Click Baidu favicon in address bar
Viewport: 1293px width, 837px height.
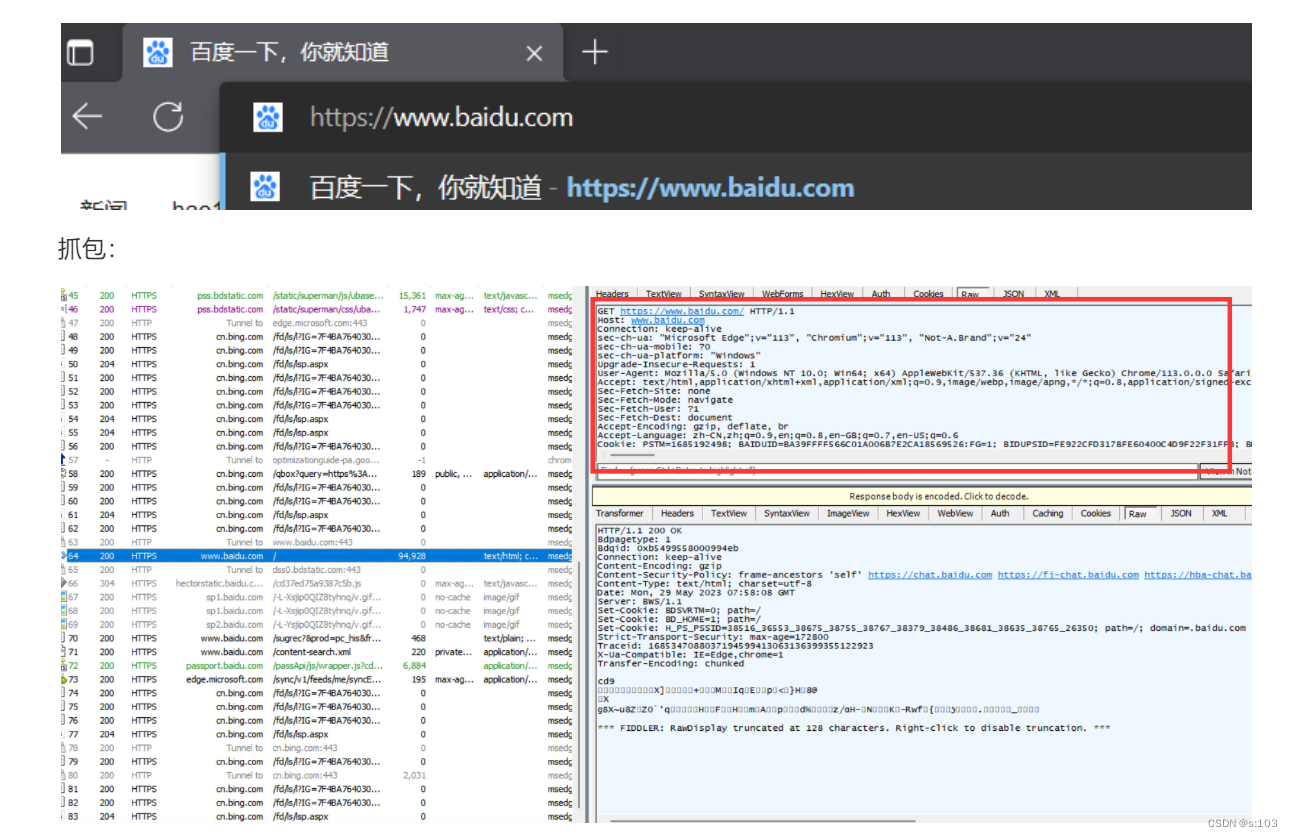268,117
